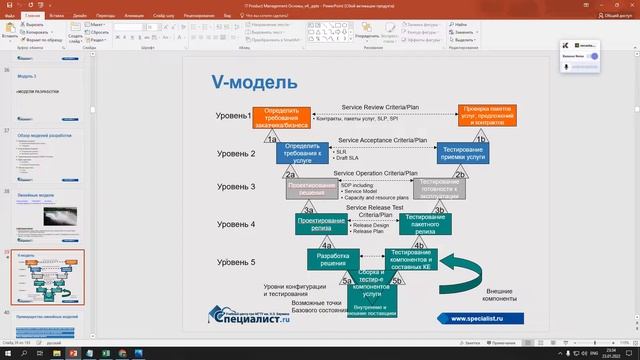Screen dimensions: 640x360
Task: Switch to Reading view in status bar
Action: tap(553, 343)
